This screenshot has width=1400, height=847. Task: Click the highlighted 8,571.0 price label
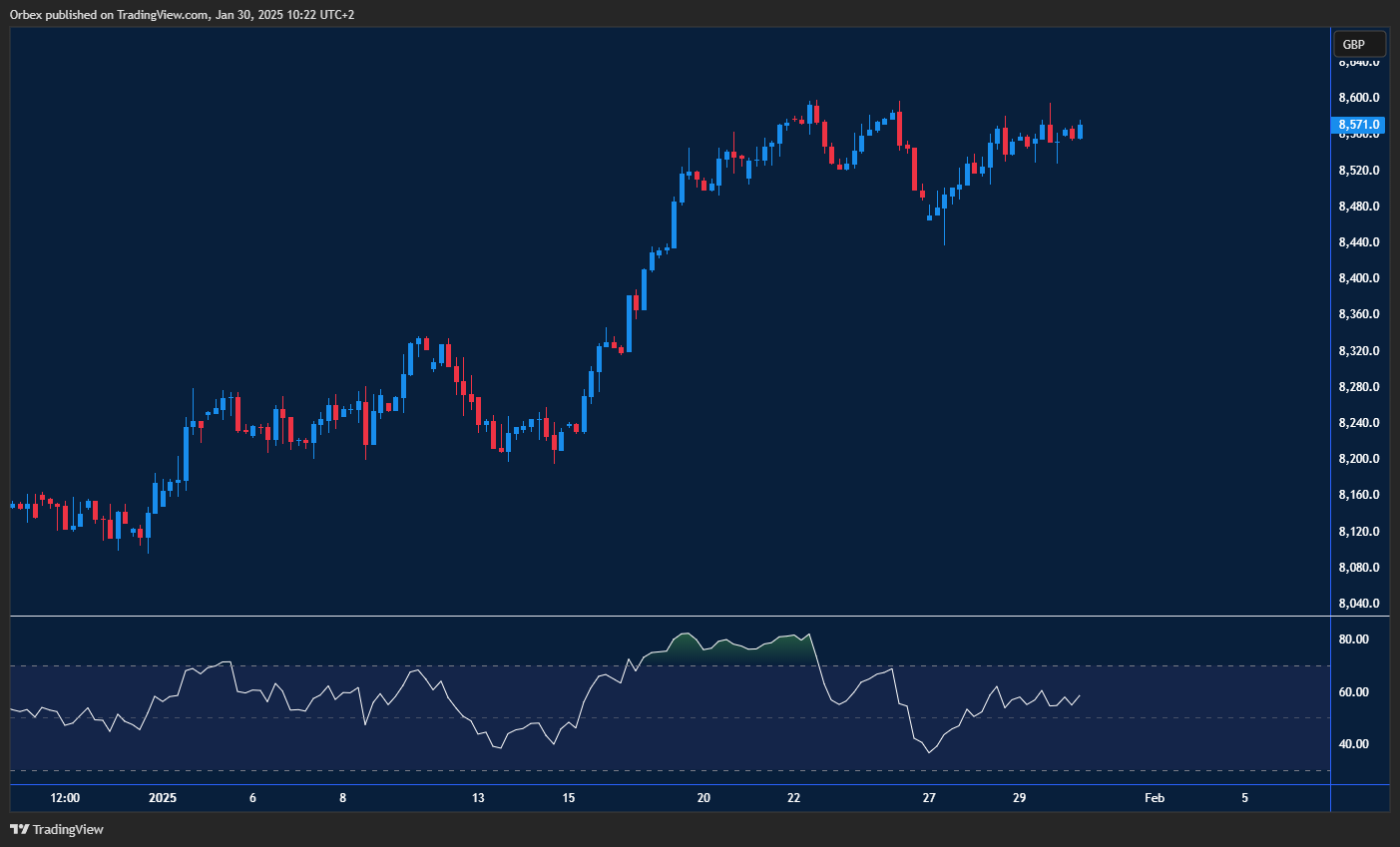click(1359, 124)
